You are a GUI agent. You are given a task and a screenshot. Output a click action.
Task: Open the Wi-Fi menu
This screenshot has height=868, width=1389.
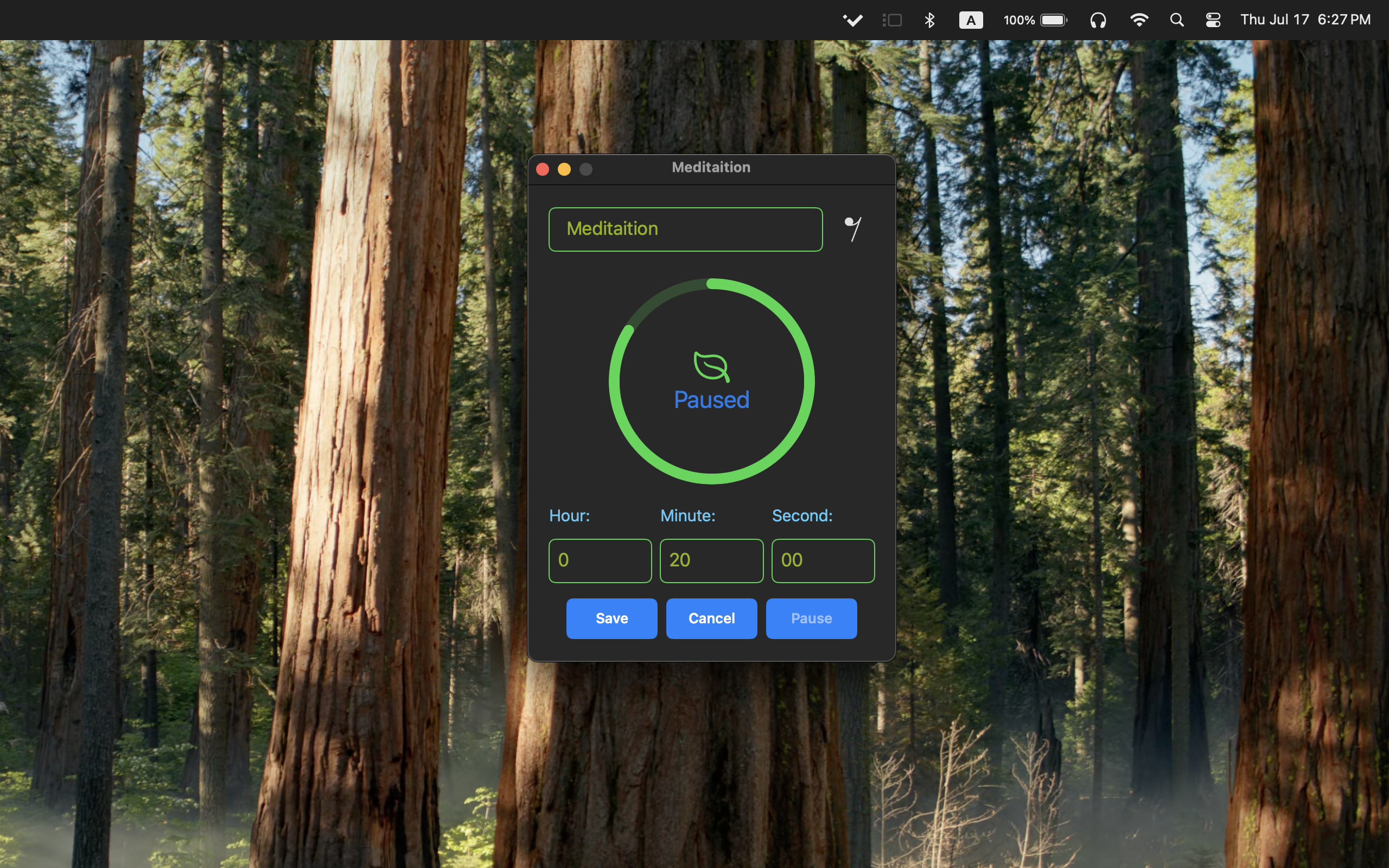[x=1139, y=20]
